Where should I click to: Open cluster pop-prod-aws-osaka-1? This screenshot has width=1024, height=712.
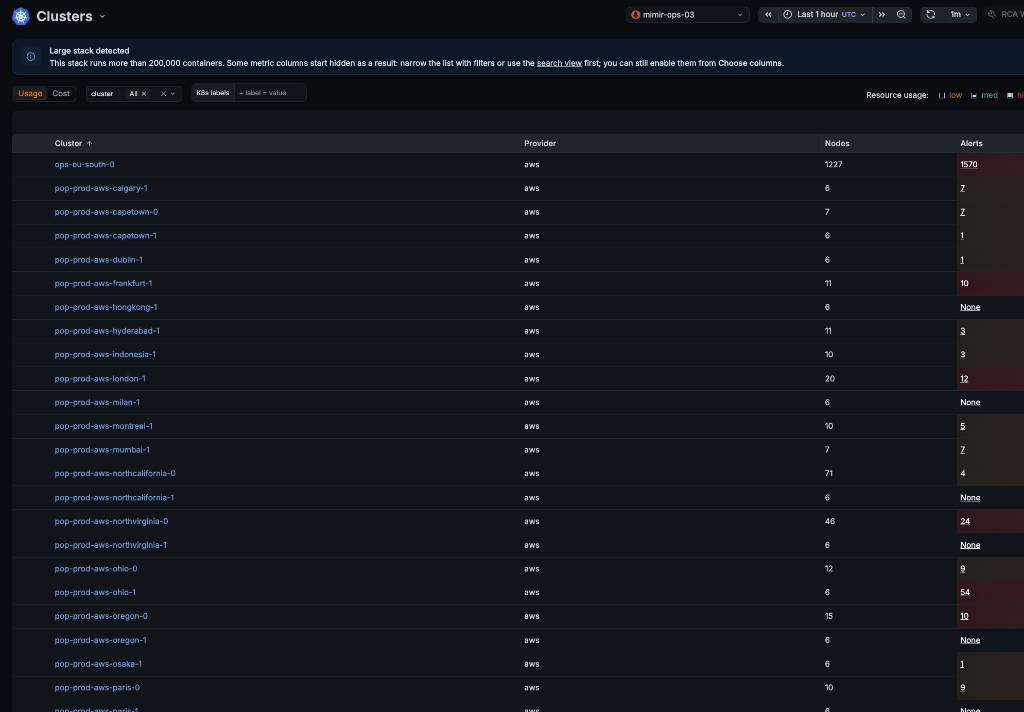point(99,664)
